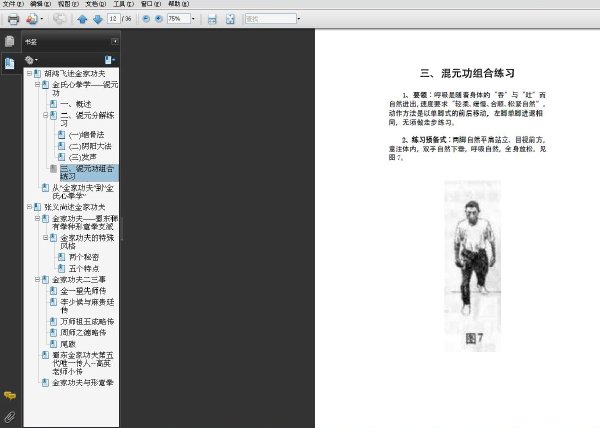Open the 窗口 (Window) menu

tap(151, 4)
